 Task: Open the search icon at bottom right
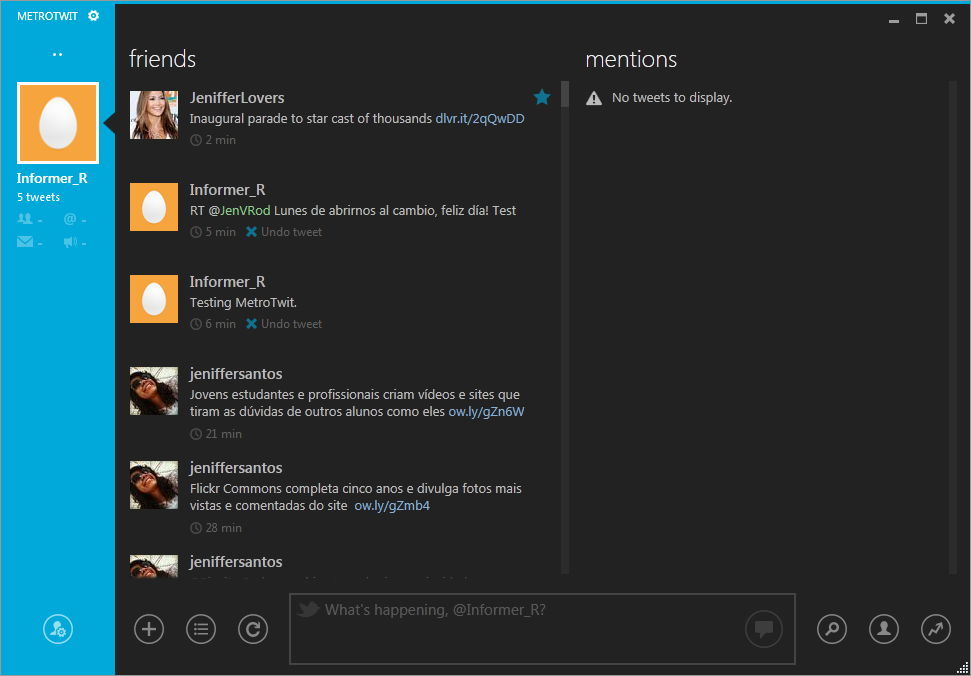point(831,629)
